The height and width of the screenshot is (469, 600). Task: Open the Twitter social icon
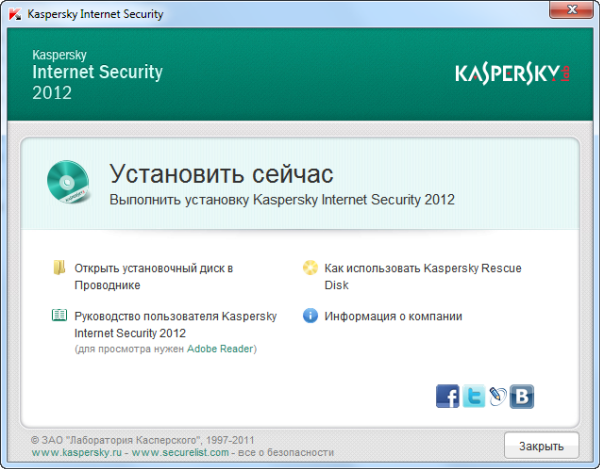(x=473, y=396)
